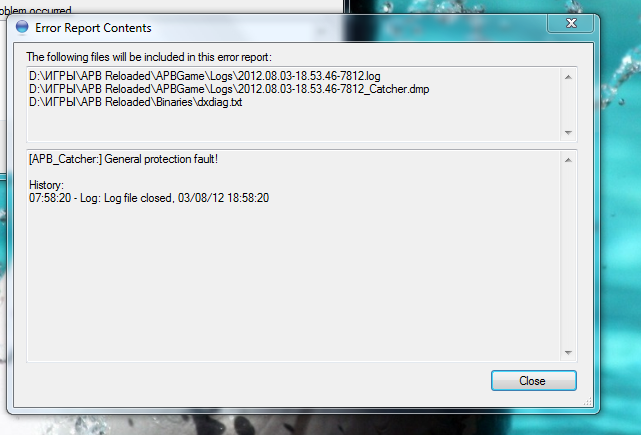Click the Close button
The height and width of the screenshot is (435, 641).
[x=533, y=381]
